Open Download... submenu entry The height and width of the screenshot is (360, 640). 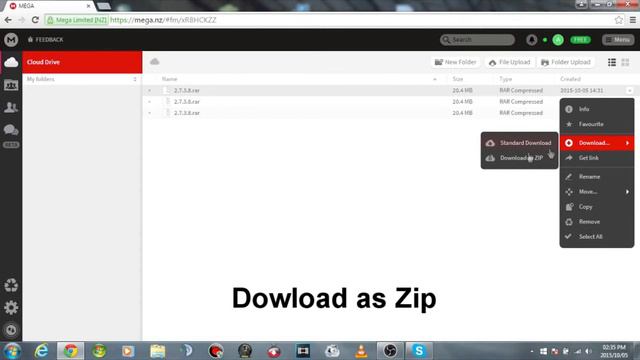click(597, 143)
